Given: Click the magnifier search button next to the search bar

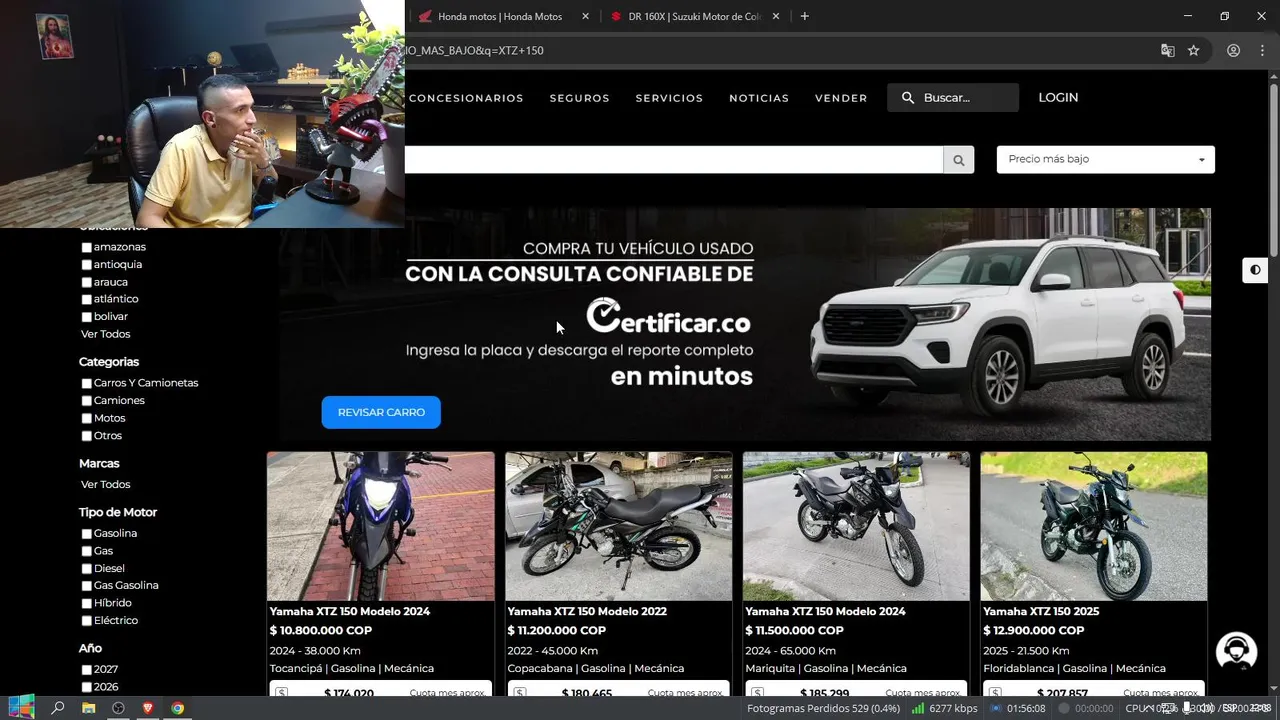Looking at the screenshot, I should click(x=958, y=160).
